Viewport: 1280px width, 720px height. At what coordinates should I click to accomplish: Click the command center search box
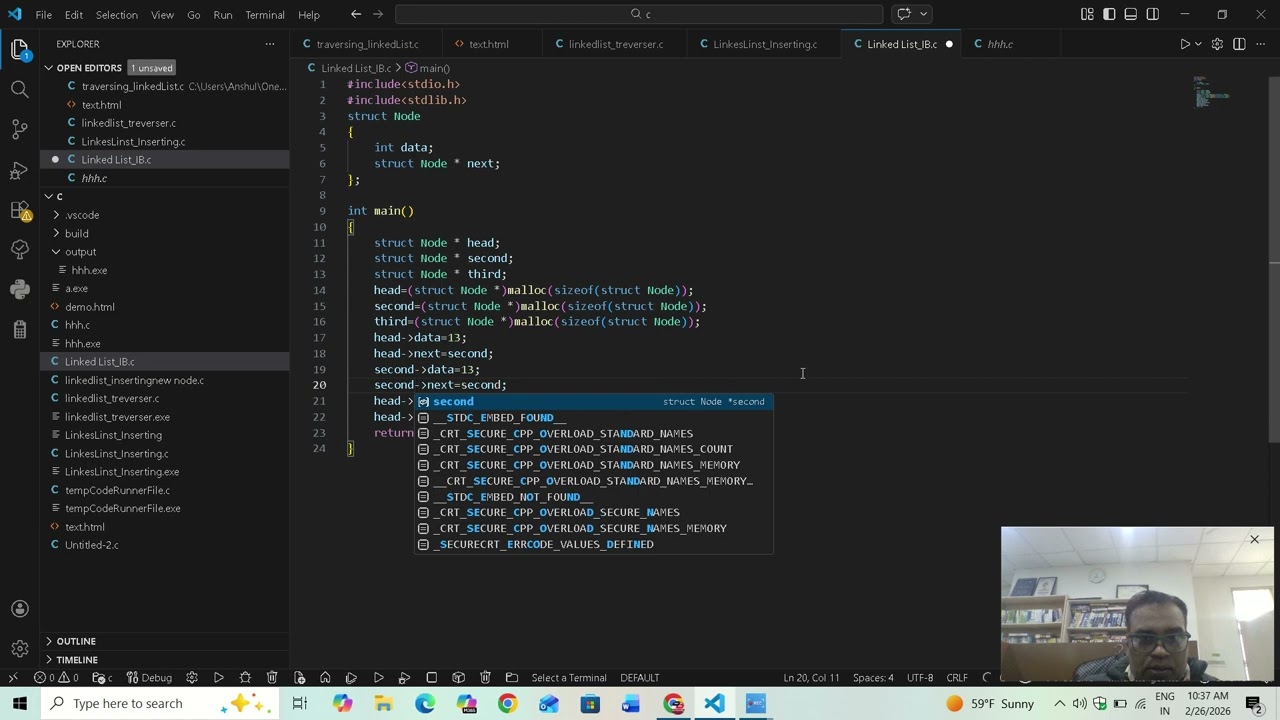(639, 14)
